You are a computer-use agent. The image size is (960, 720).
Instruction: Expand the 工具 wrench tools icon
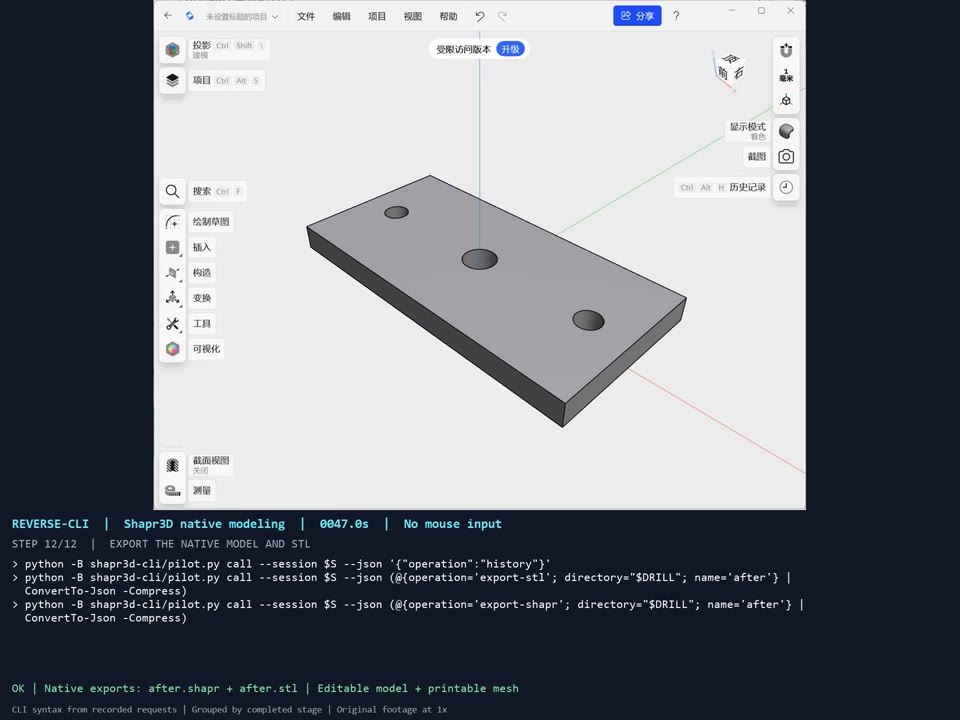(x=173, y=323)
